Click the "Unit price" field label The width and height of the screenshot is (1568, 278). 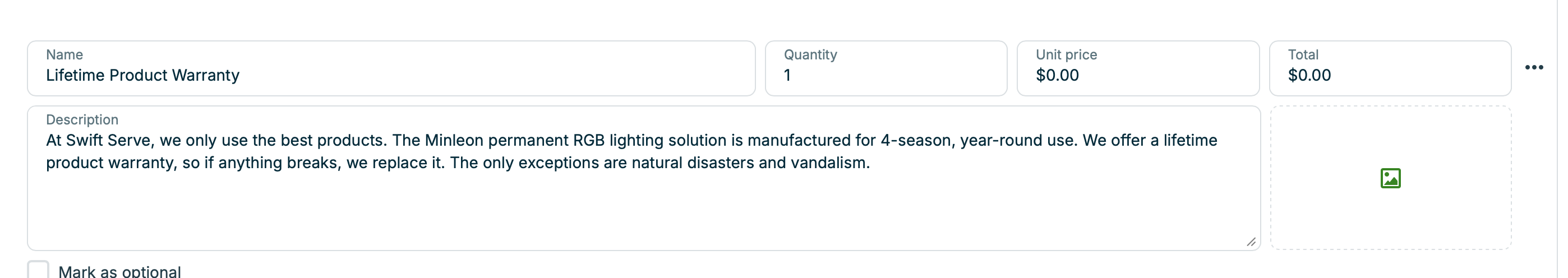tap(1067, 55)
